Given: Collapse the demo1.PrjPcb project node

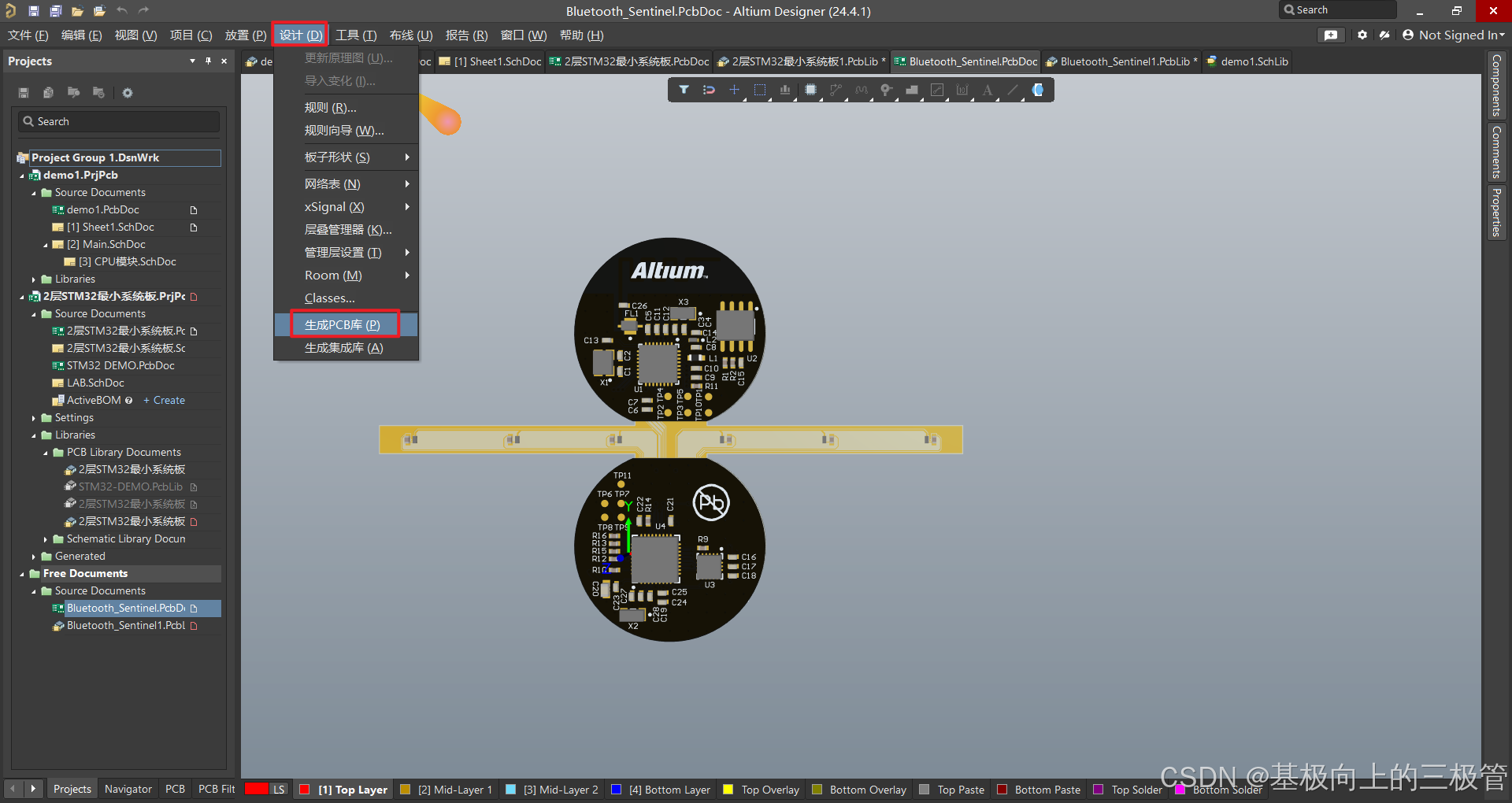Looking at the screenshot, I should point(22,176).
